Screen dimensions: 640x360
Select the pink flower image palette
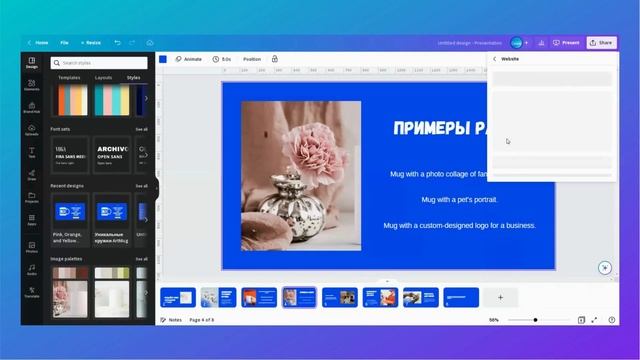70,292
